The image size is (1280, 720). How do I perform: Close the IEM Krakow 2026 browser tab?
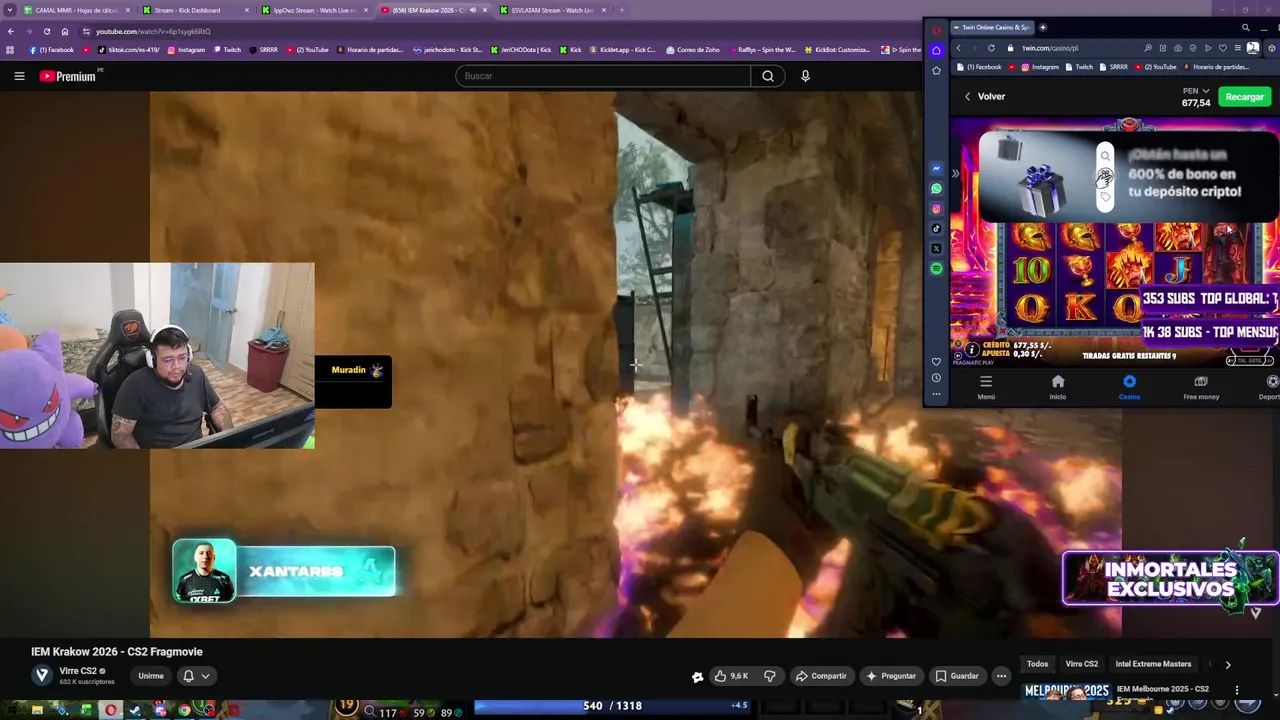pyautogui.click(x=485, y=10)
